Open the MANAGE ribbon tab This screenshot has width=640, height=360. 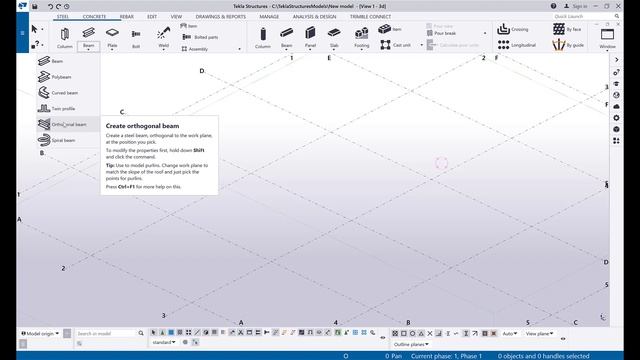point(269,17)
